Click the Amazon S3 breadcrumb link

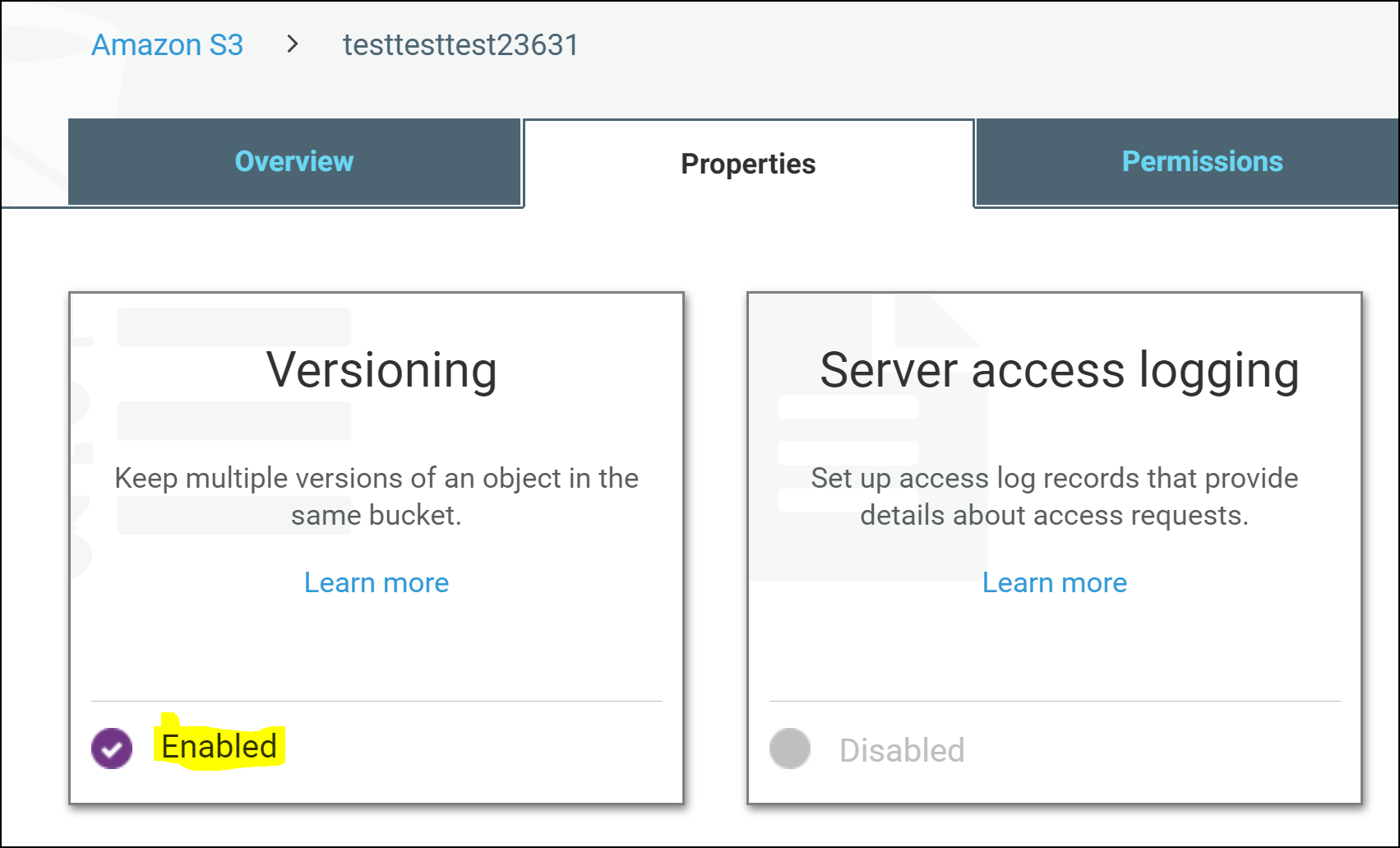(x=168, y=45)
